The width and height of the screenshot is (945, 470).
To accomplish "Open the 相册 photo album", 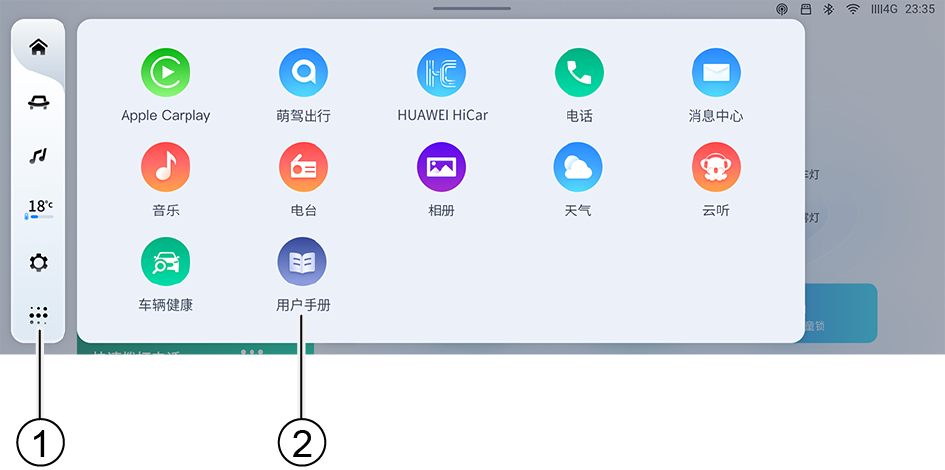I will (441, 167).
